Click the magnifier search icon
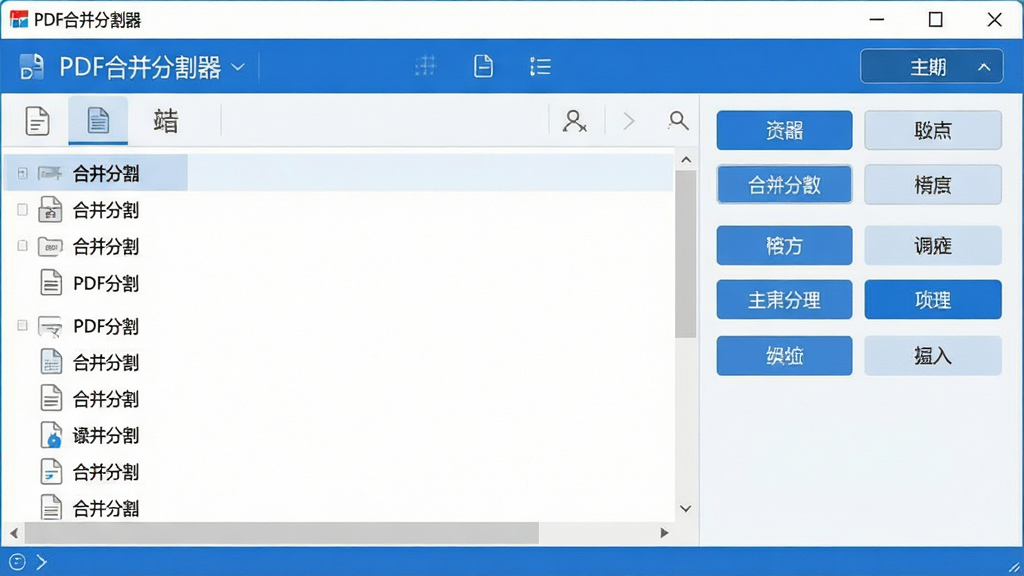Viewport: 1024px width, 576px height. (678, 120)
